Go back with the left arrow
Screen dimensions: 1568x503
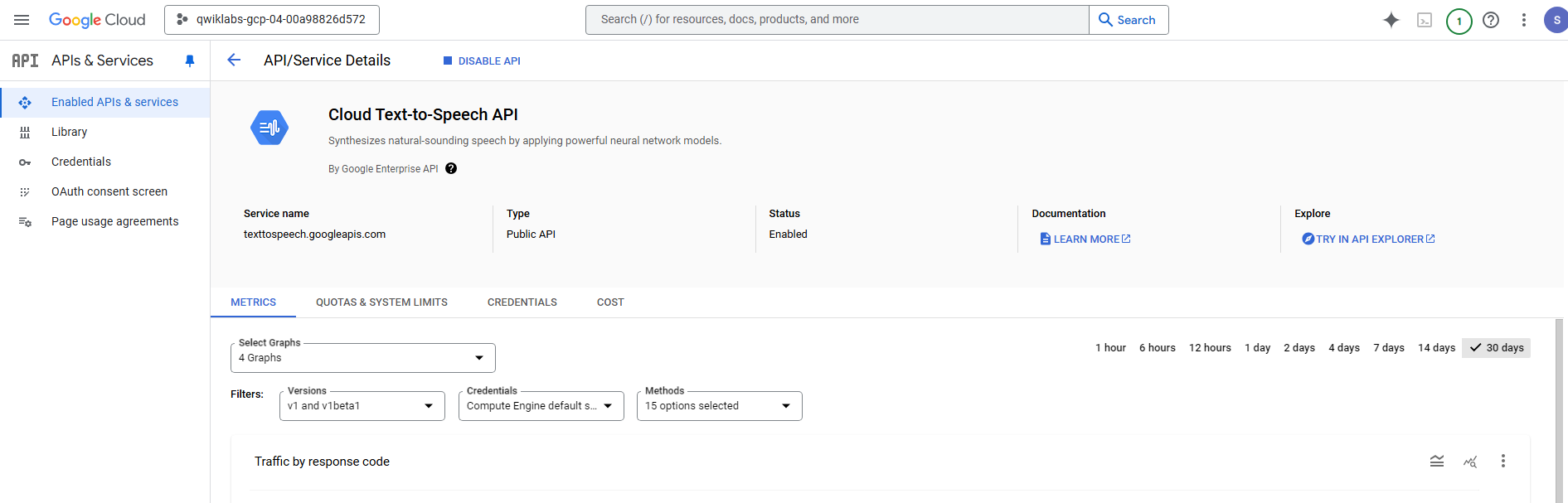point(234,60)
